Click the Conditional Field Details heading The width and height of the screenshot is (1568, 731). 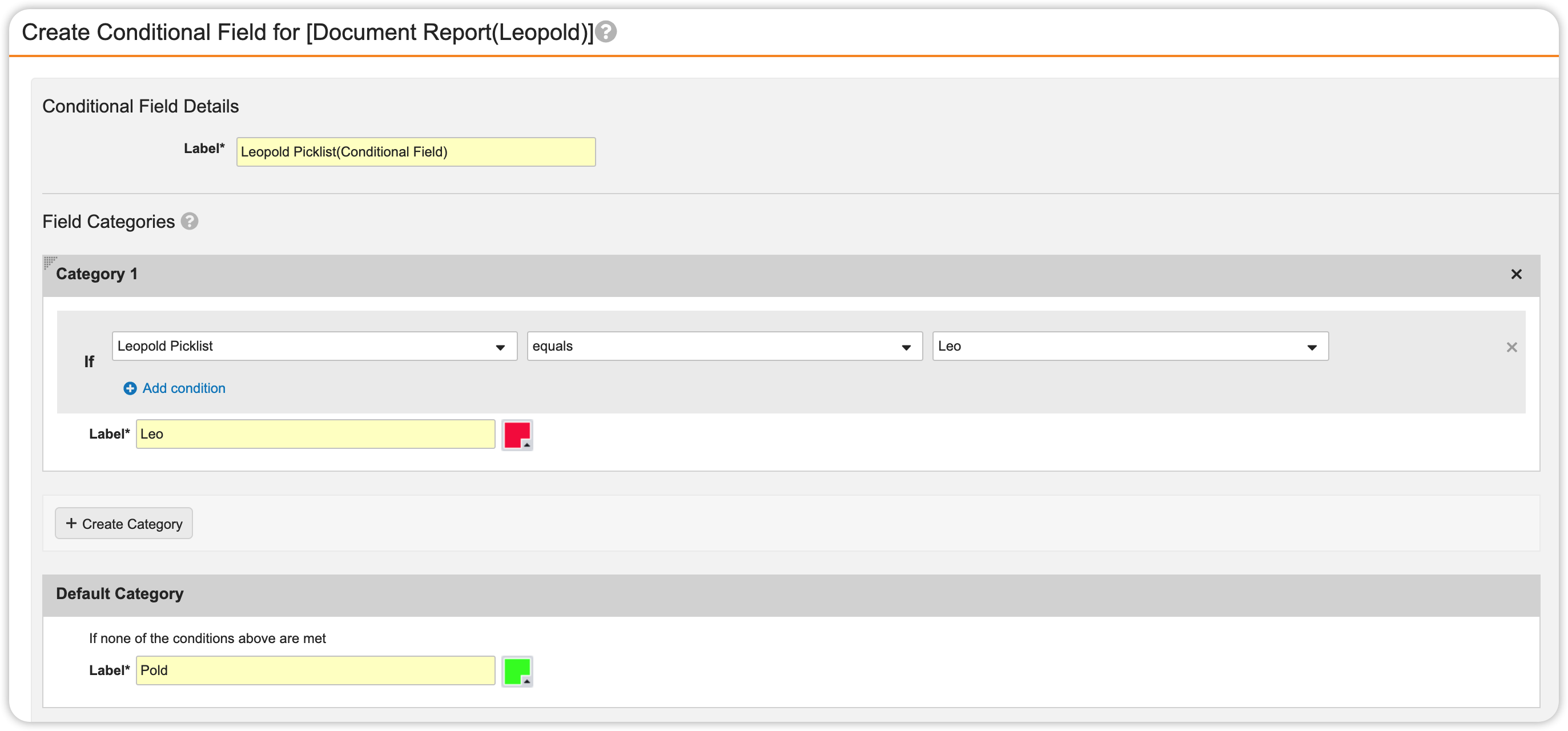tap(140, 107)
